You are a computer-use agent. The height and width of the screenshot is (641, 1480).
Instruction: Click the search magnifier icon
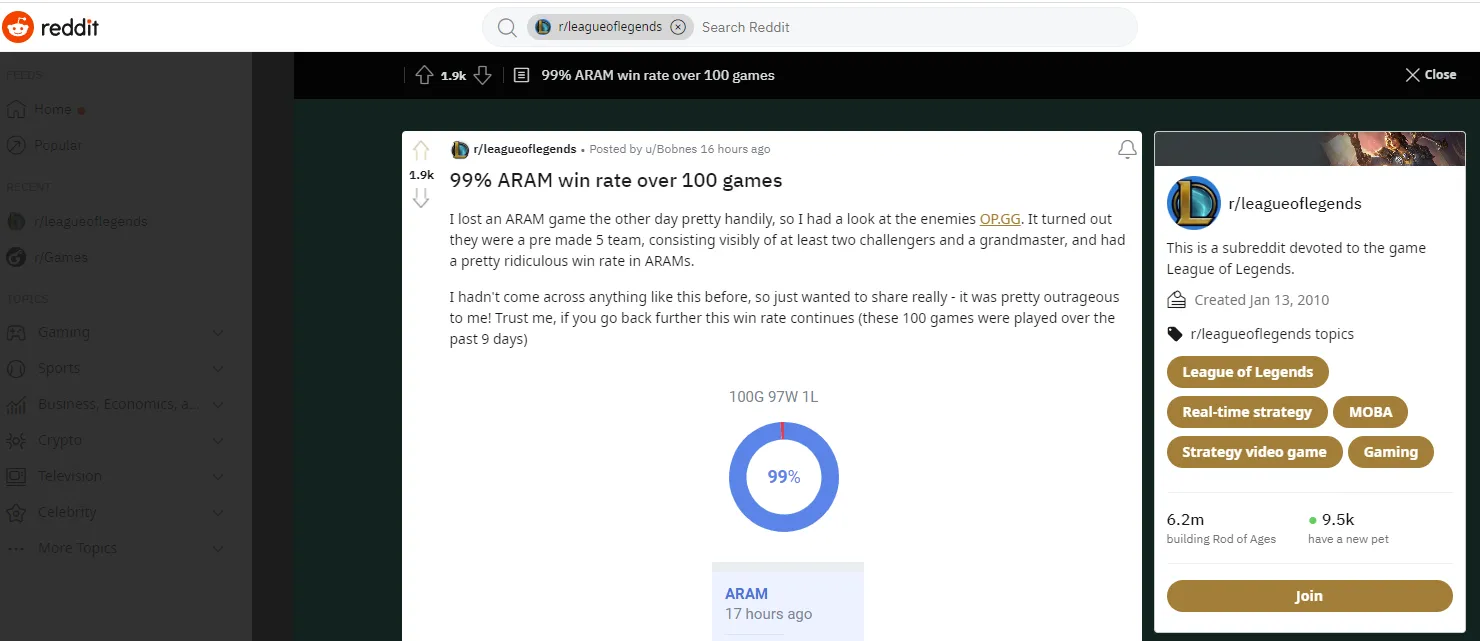(x=507, y=27)
